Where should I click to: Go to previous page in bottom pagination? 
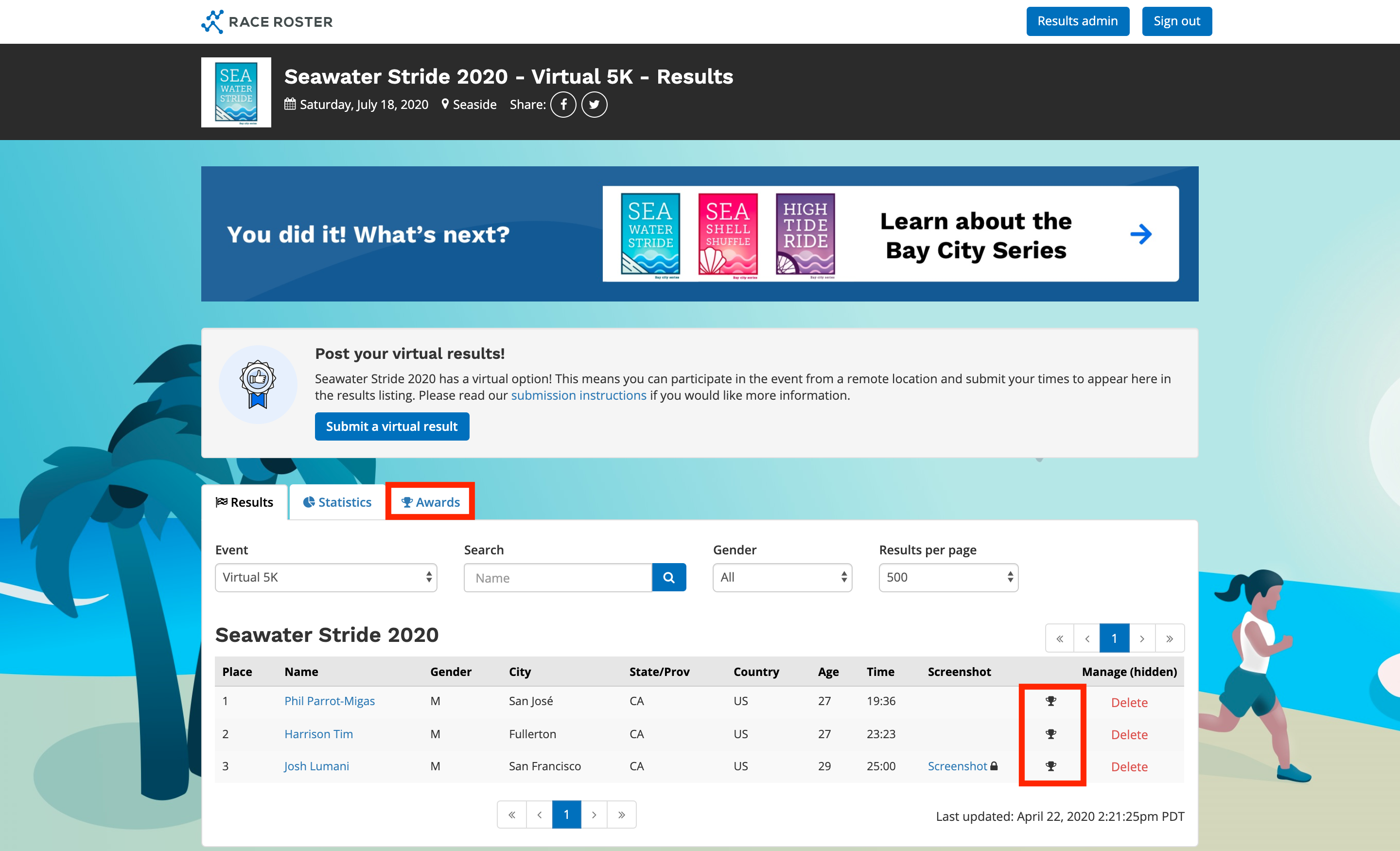pyautogui.click(x=539, y=815)
